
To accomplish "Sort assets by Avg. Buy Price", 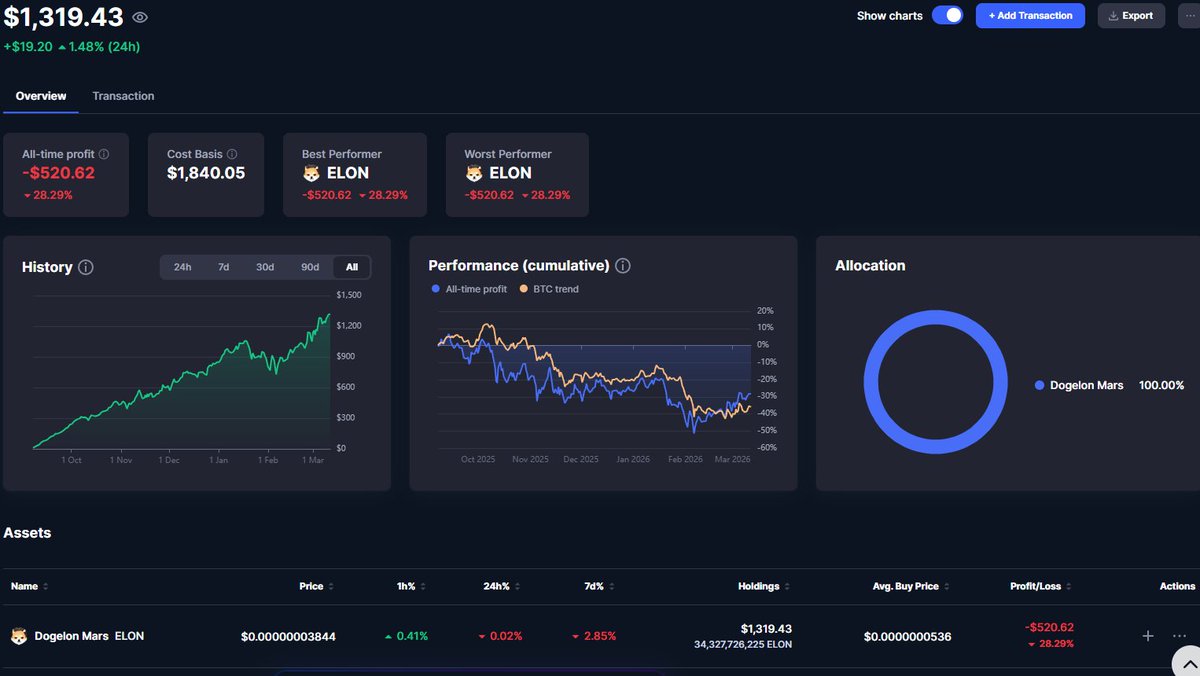I will [x=911, y=586].
